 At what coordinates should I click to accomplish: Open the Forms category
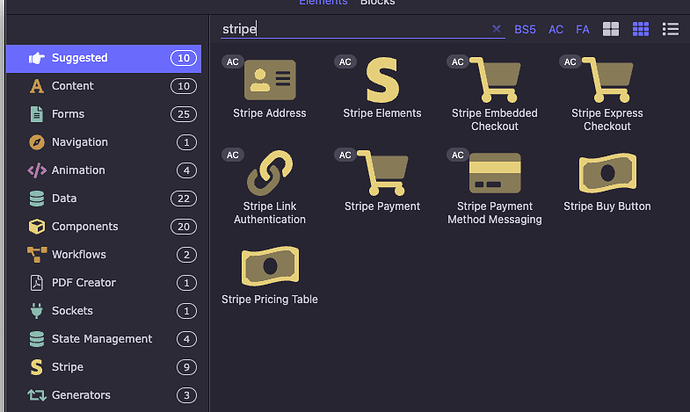click(103, 114)
